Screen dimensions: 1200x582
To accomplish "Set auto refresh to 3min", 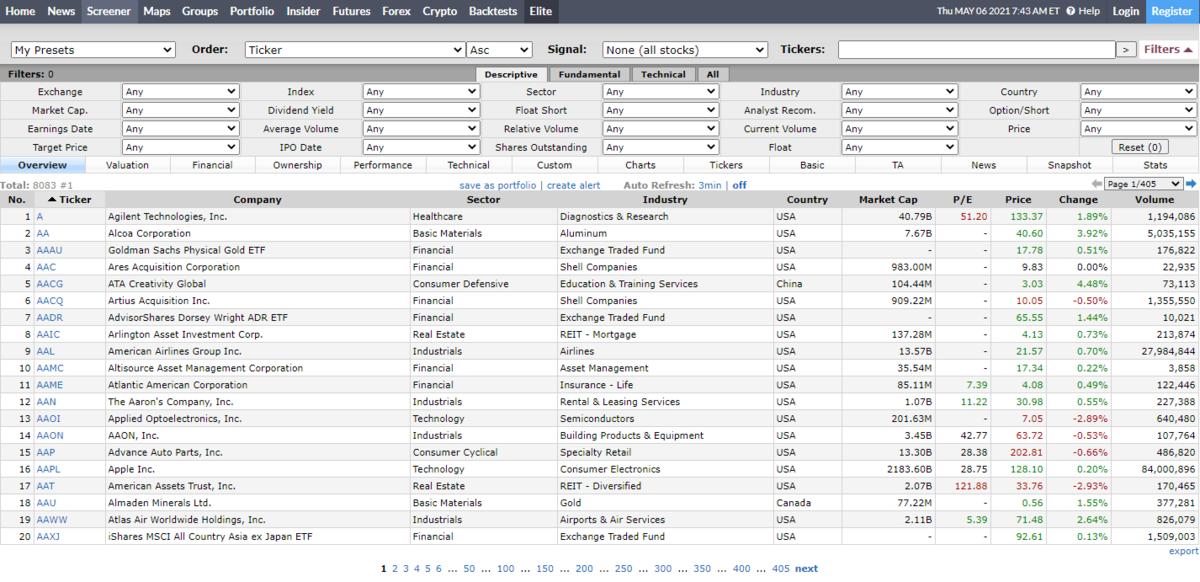I will pos(710,185).
